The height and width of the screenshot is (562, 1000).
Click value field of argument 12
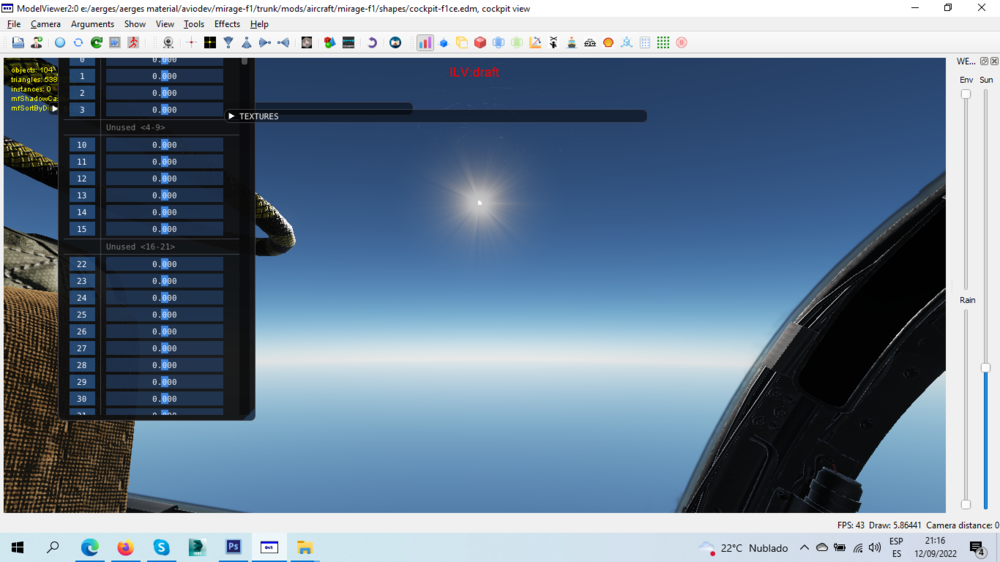coord(165,179)
